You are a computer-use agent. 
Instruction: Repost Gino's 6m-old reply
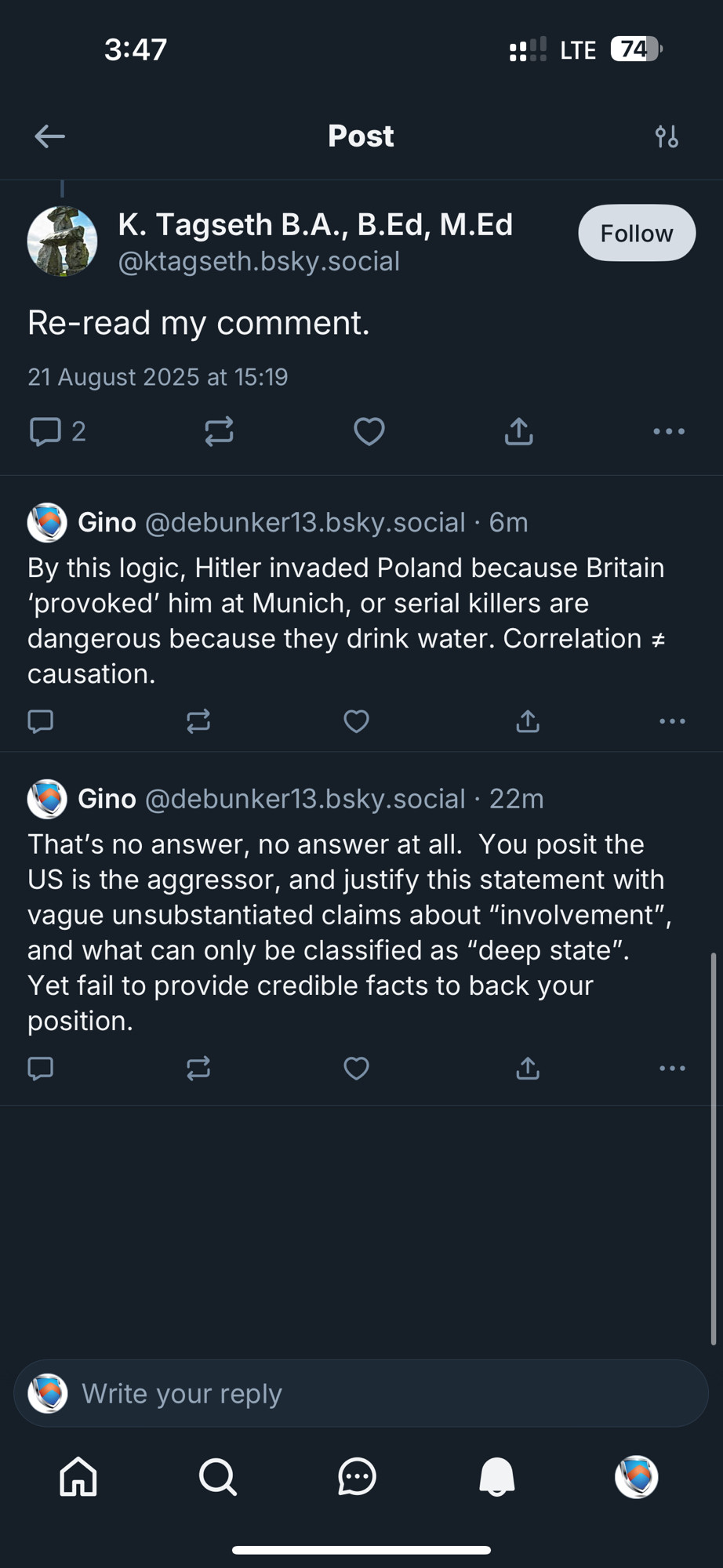[198, 721]
